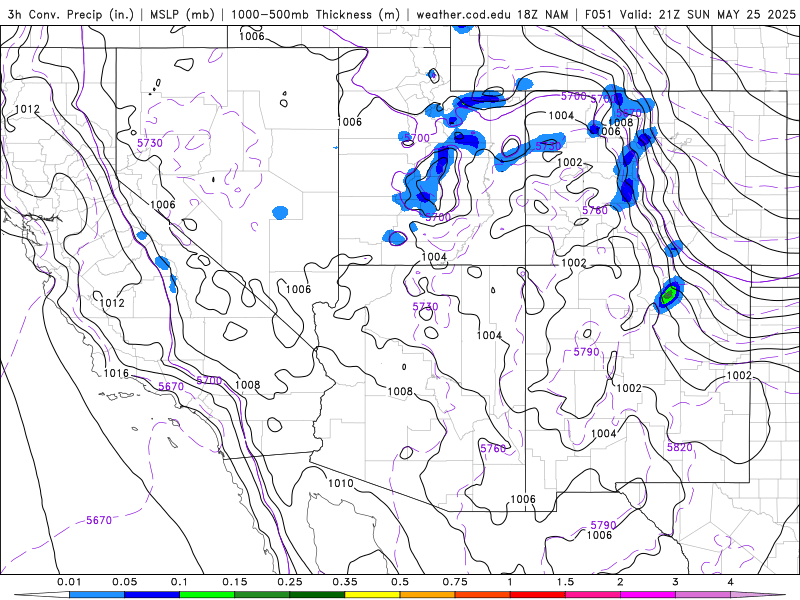Click the purple "5820" thickness label
Viewport: 800px width, 600px height.
pyautogui.click(x=680, y=447)
